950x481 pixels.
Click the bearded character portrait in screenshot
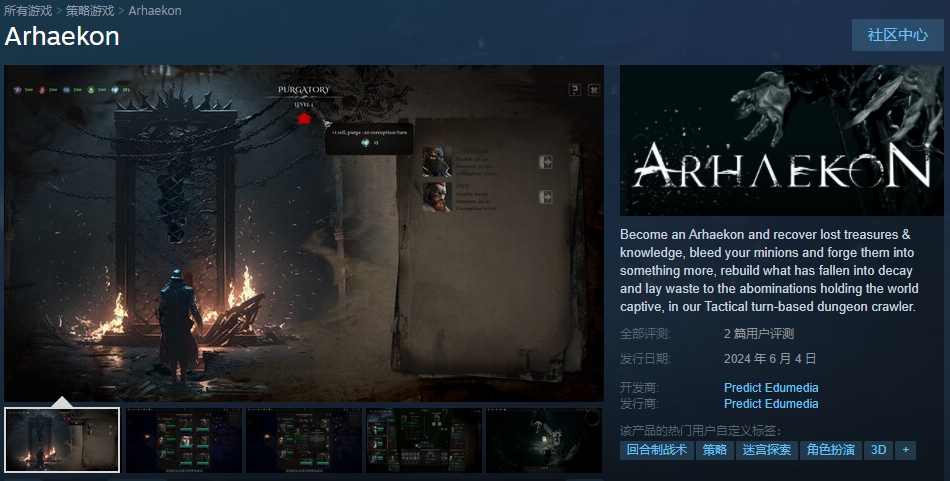point(437,197)
